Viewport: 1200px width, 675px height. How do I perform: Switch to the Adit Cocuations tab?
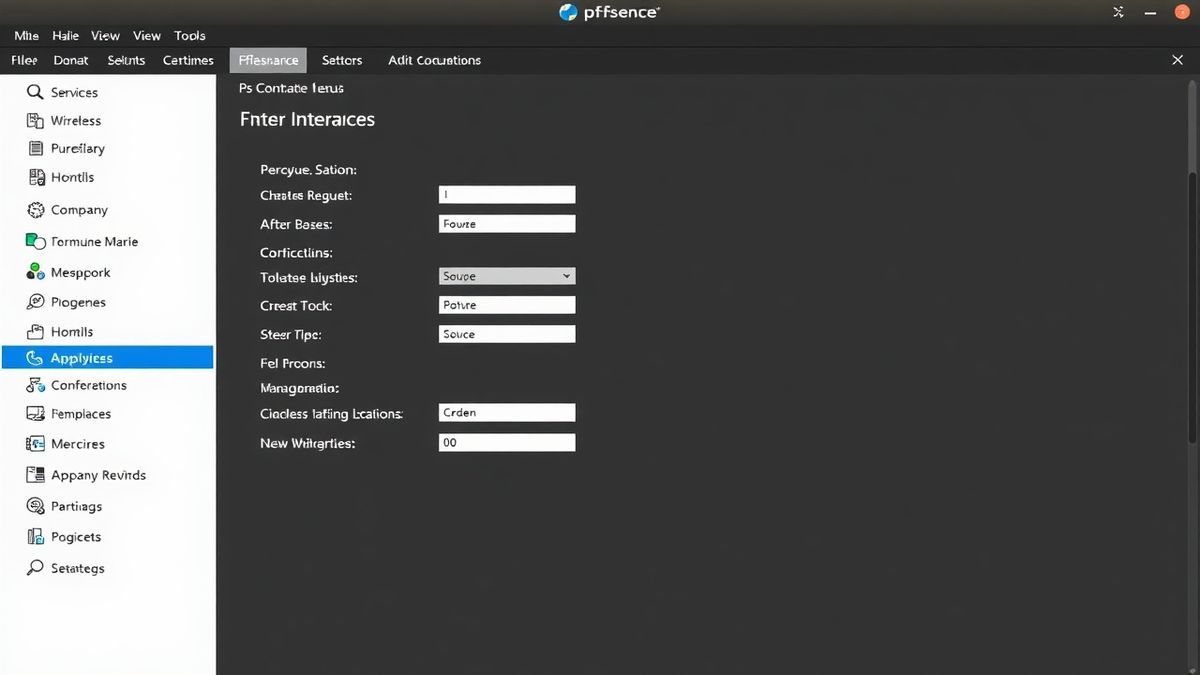click(x=434, y=60)
